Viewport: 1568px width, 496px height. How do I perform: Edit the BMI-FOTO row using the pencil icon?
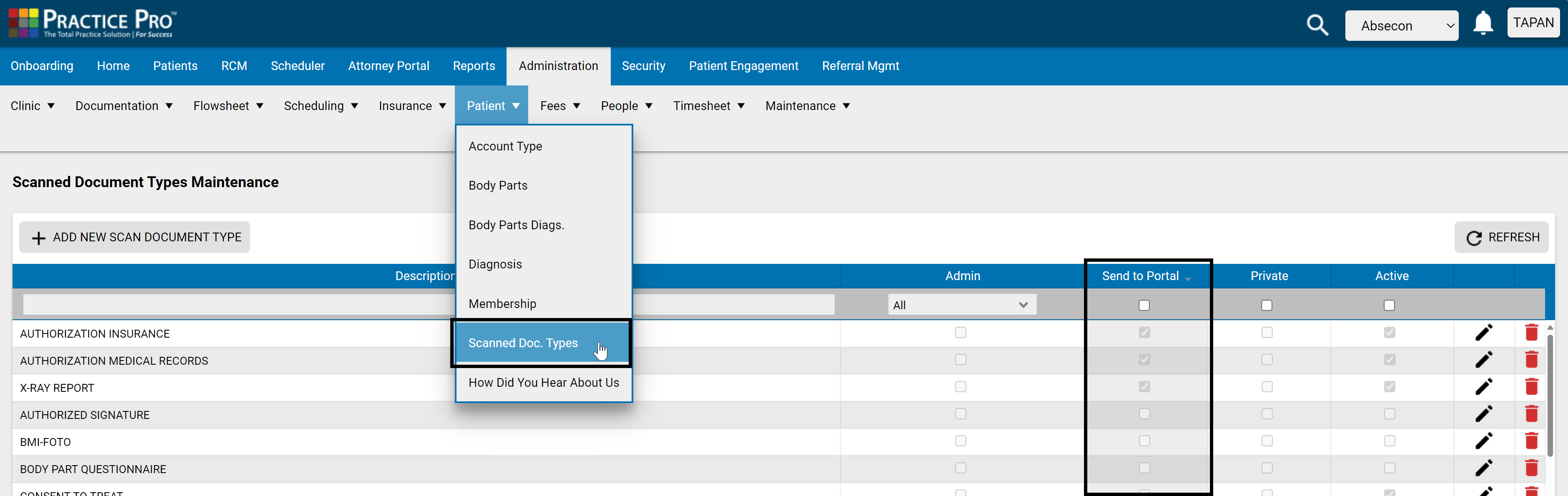(1484, 441)
